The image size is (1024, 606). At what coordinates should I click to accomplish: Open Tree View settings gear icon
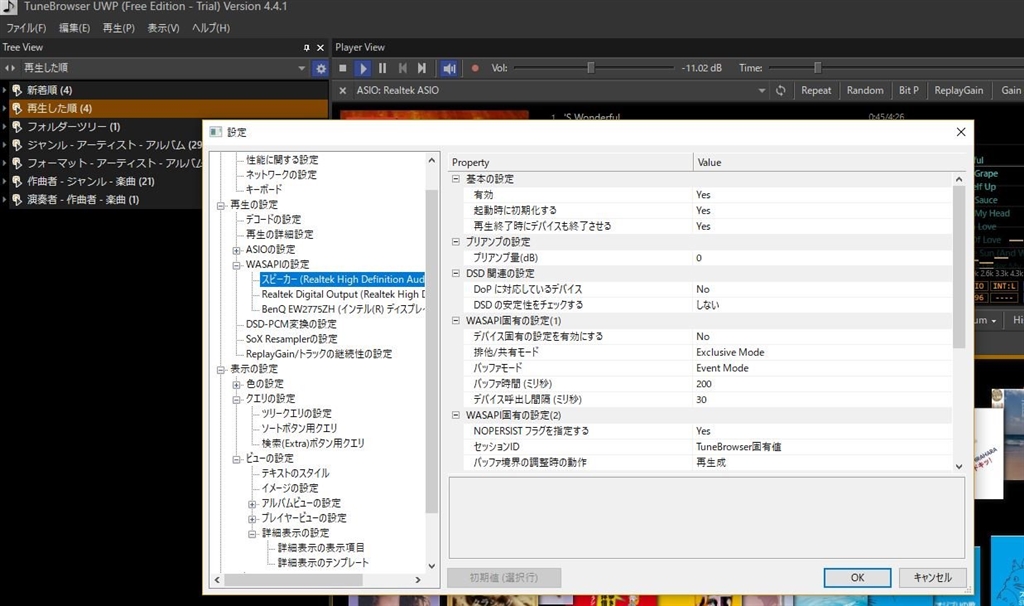[x=320, y=68]
